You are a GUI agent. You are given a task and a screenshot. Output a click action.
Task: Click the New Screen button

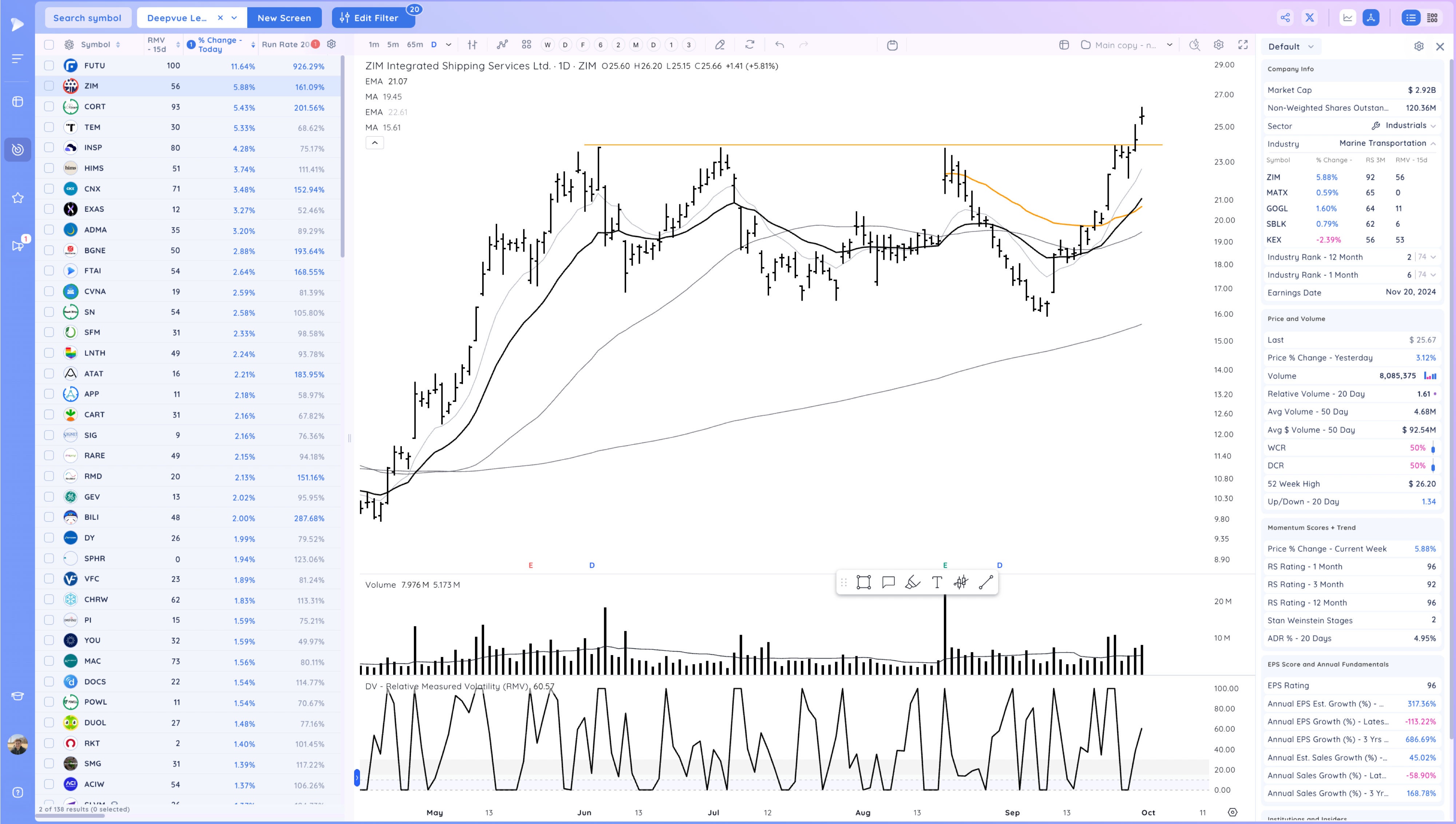284,17
